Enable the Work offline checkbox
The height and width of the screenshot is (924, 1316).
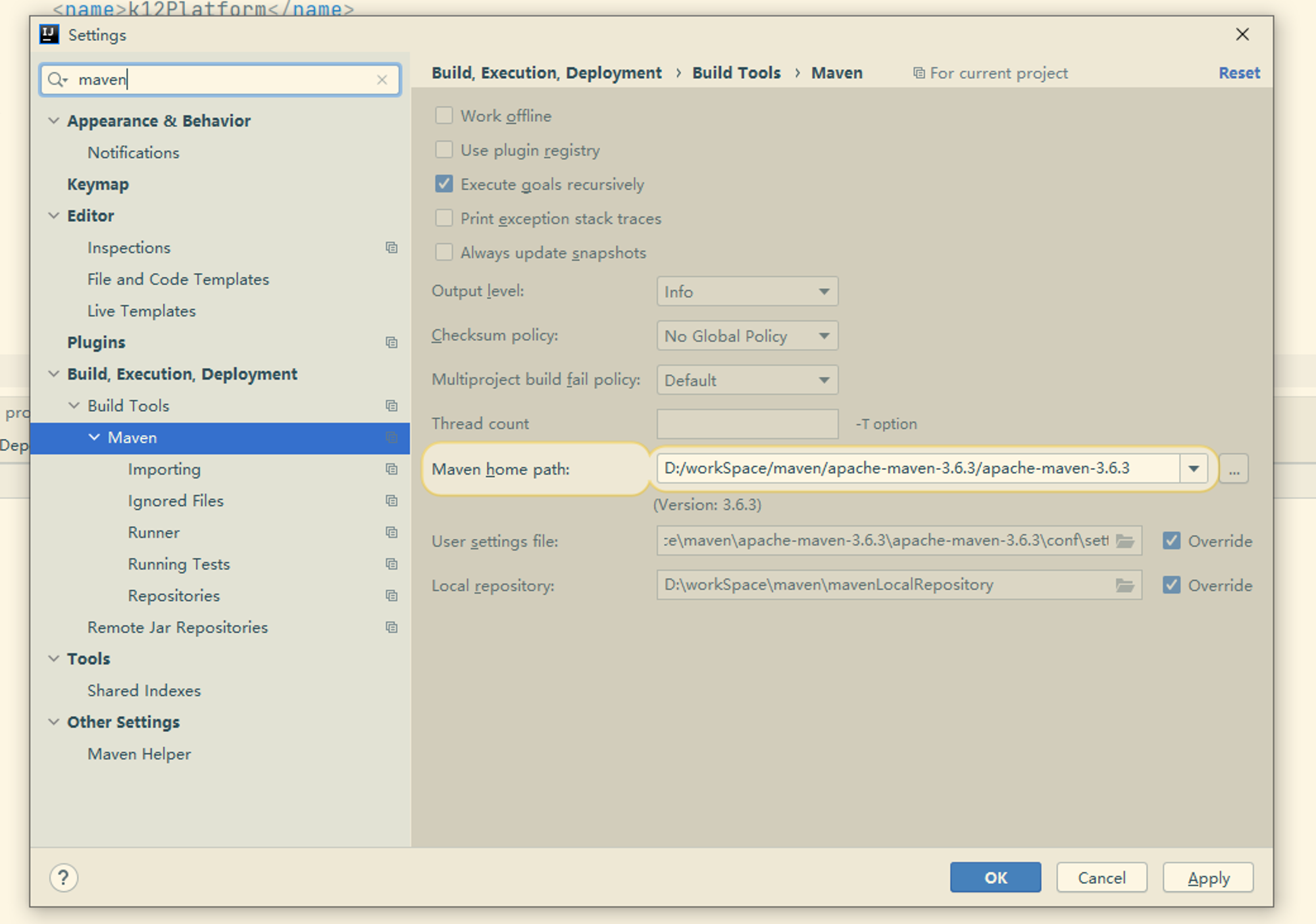[x=444, y=115]
